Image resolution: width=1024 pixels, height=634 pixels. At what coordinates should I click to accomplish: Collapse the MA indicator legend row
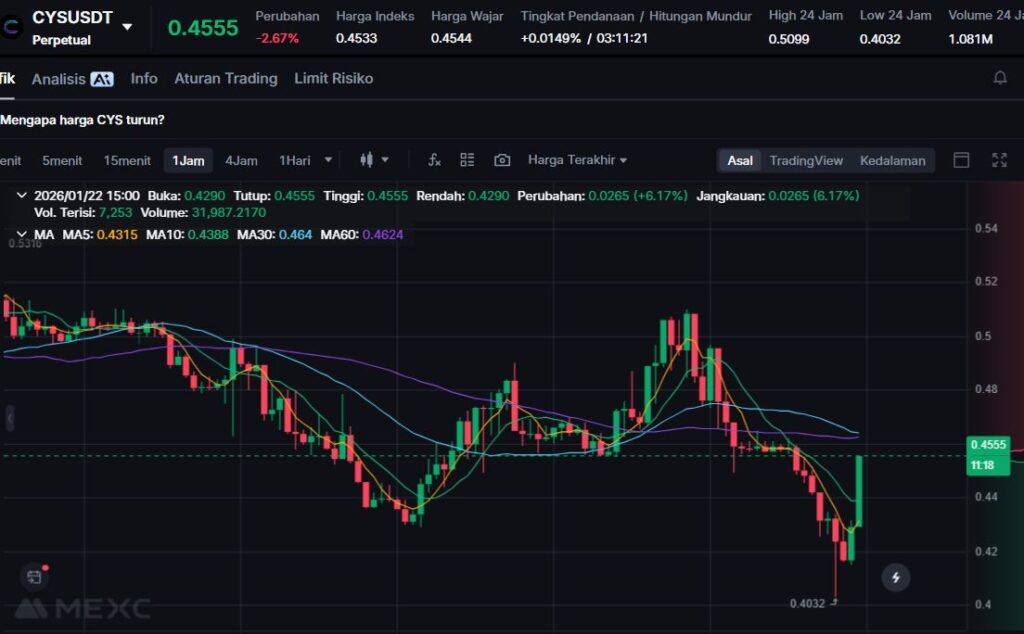[x=22, y=235]
